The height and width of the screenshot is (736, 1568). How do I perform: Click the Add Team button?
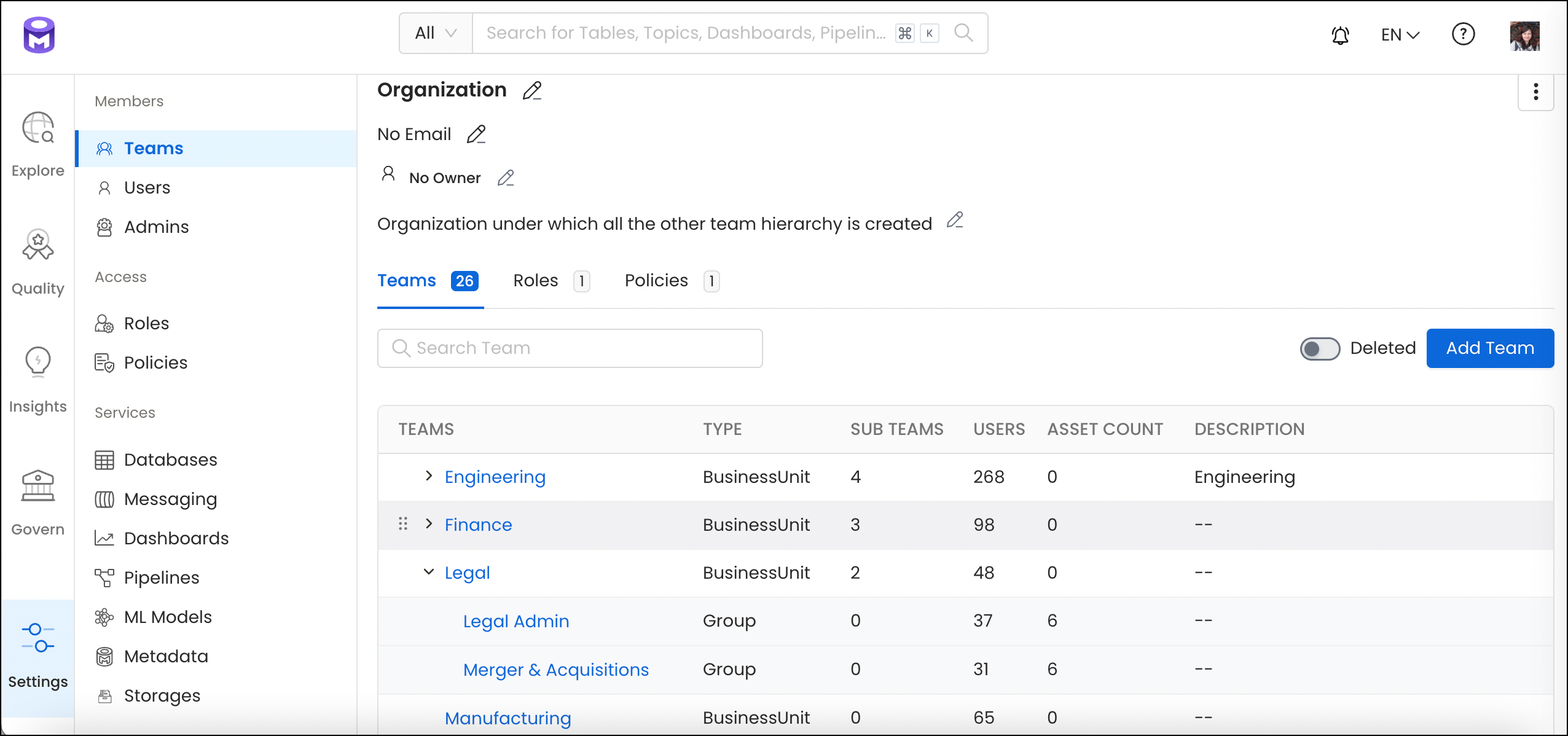tap(1490, 348)
